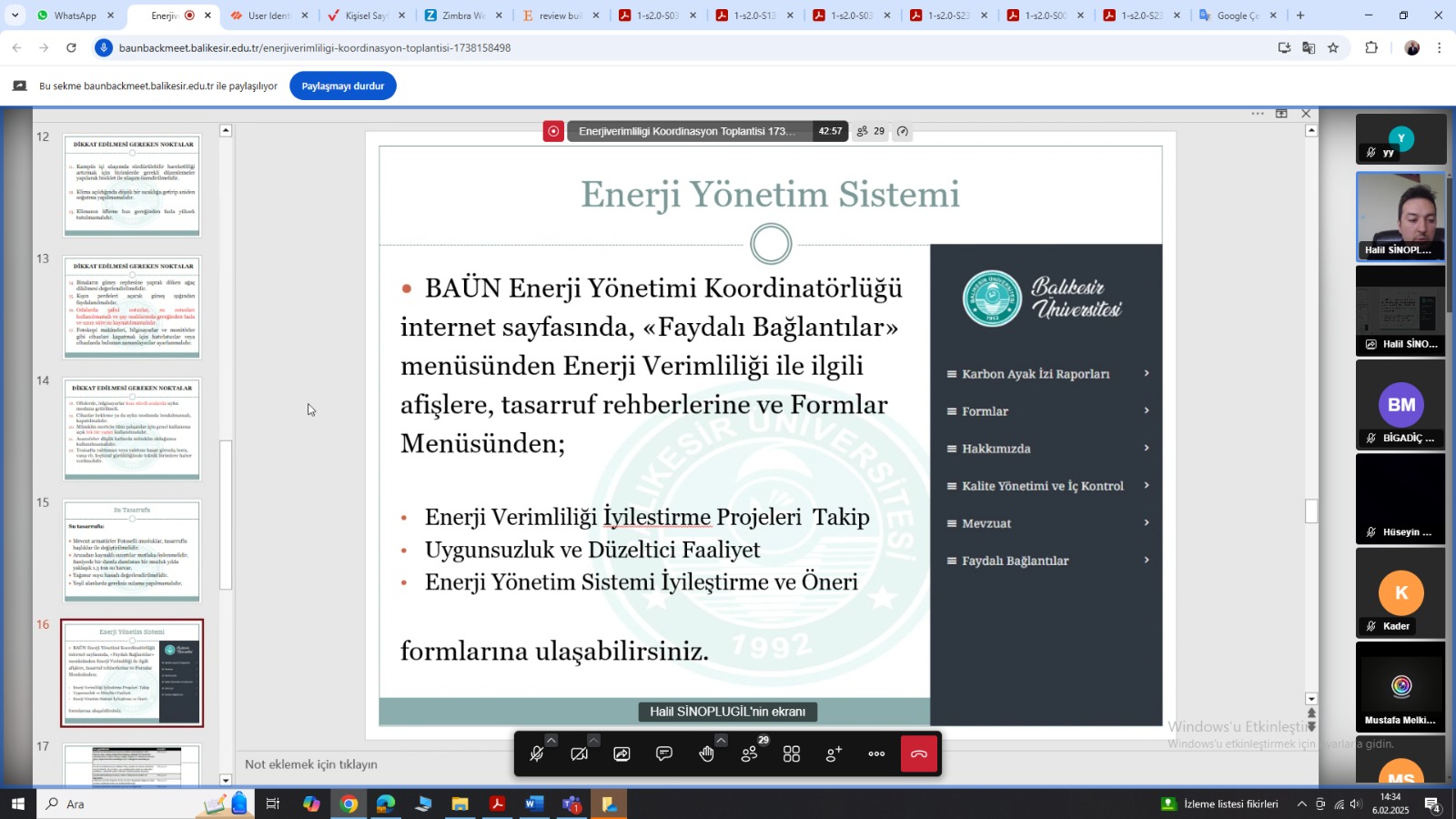
Task: Select Hüseyin participant tile
Action: (x=1400, y=498)
